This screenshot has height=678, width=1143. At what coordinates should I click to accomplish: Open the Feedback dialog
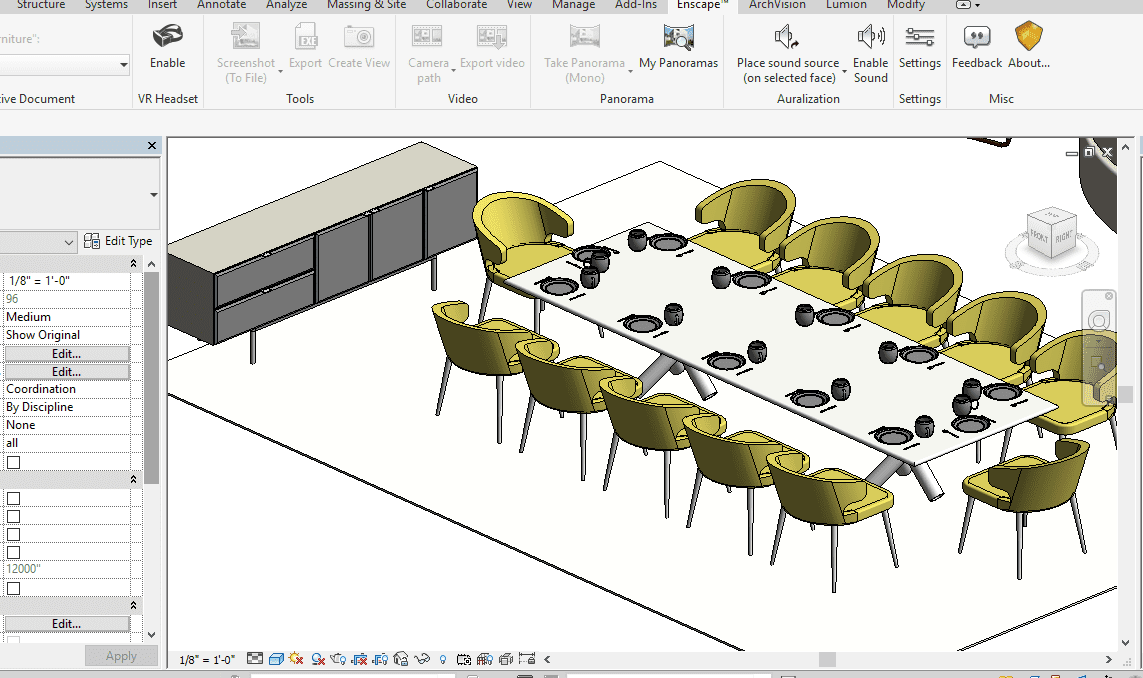976,48
